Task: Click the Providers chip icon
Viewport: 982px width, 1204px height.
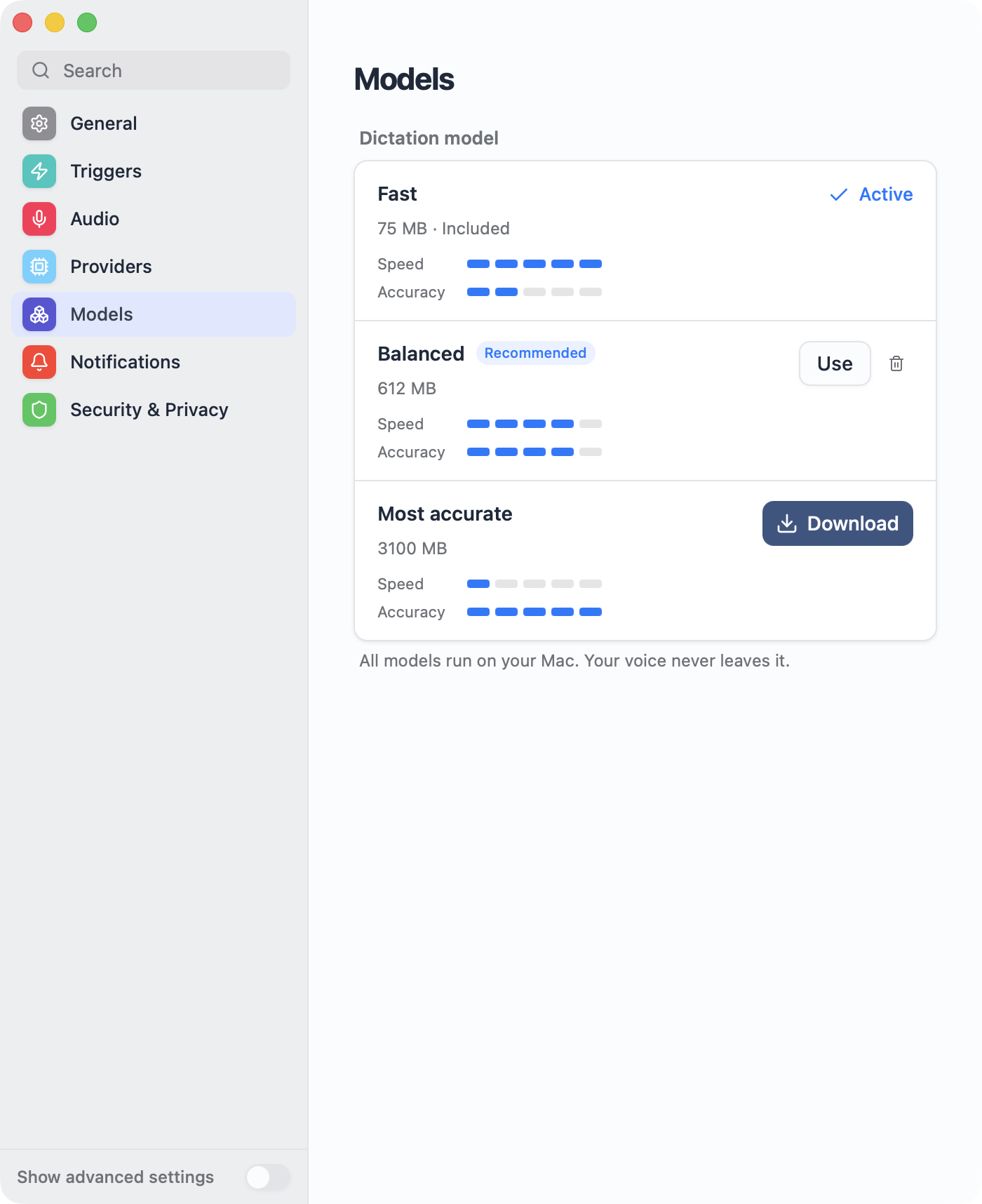Action: click(x=39, y=267)
